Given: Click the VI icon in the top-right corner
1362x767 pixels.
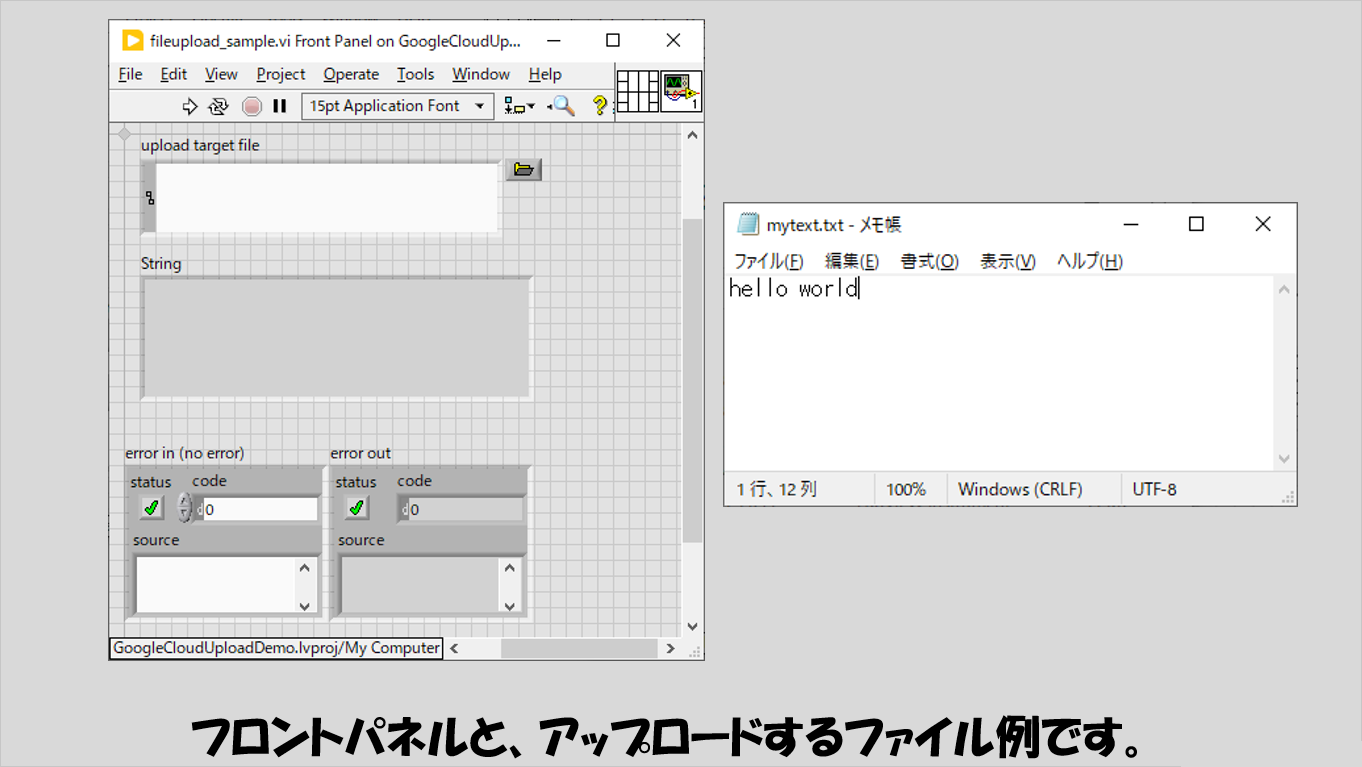Looking at the screenshot, I should click(x=681, y=91).
